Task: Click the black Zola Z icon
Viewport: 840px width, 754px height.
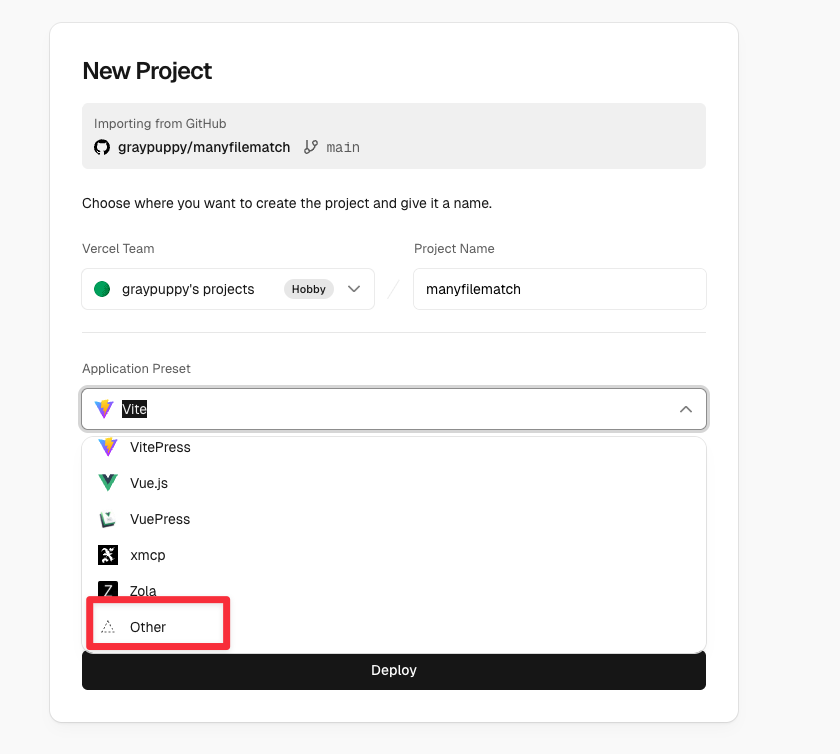Action: click(x=108, y=590)
